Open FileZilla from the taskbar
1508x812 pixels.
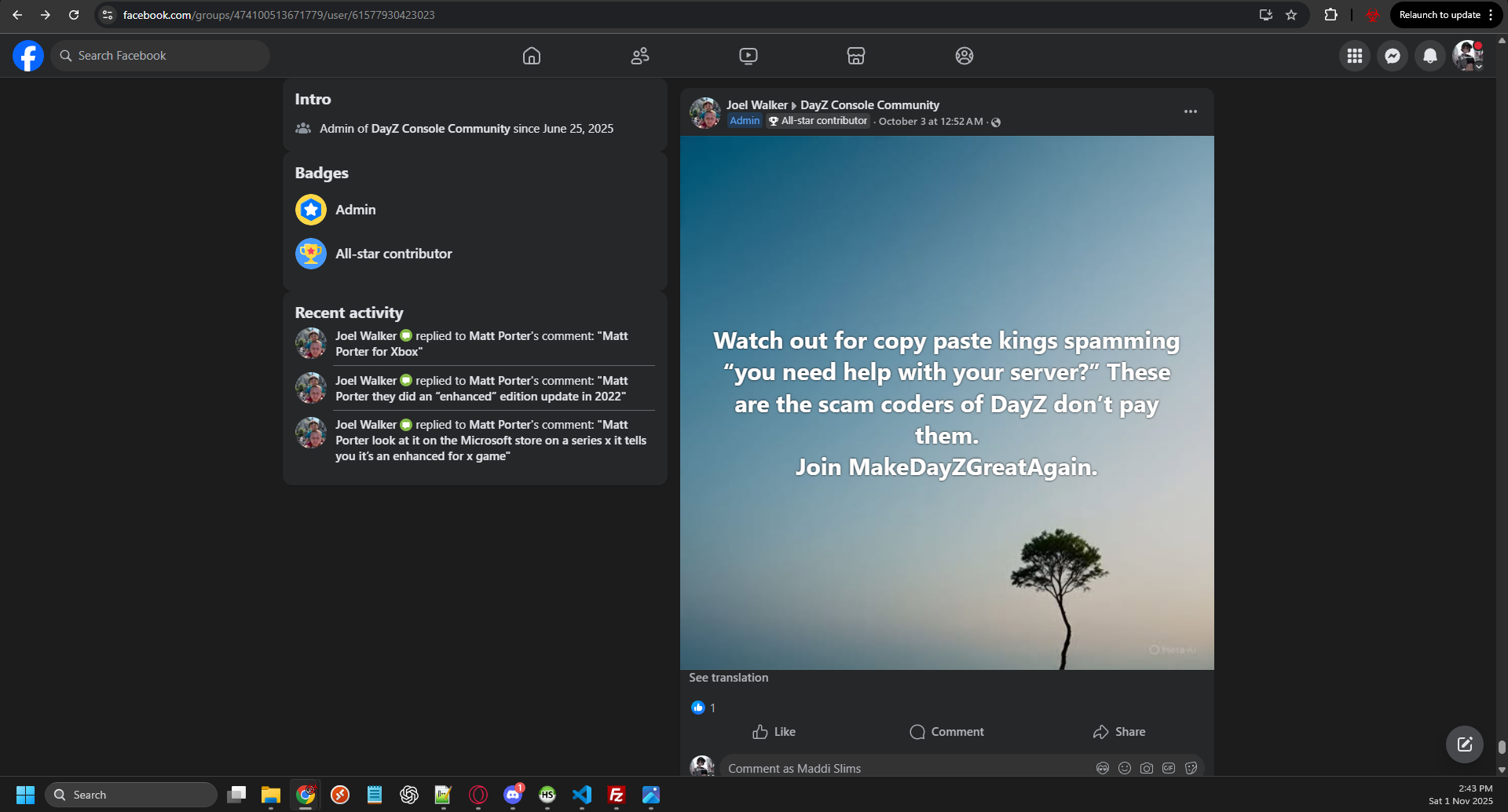click(x=617, y=795)
